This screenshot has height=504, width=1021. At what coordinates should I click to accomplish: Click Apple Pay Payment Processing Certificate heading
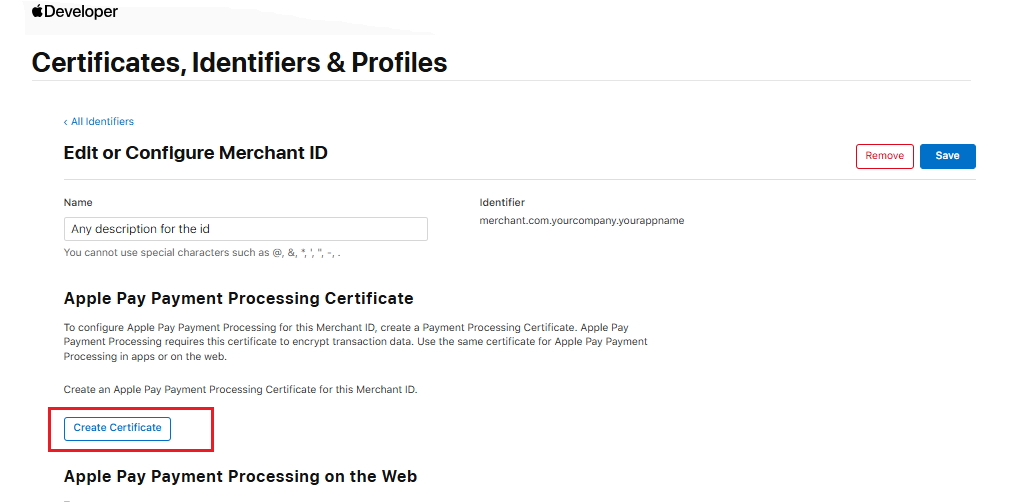[238, 298]
